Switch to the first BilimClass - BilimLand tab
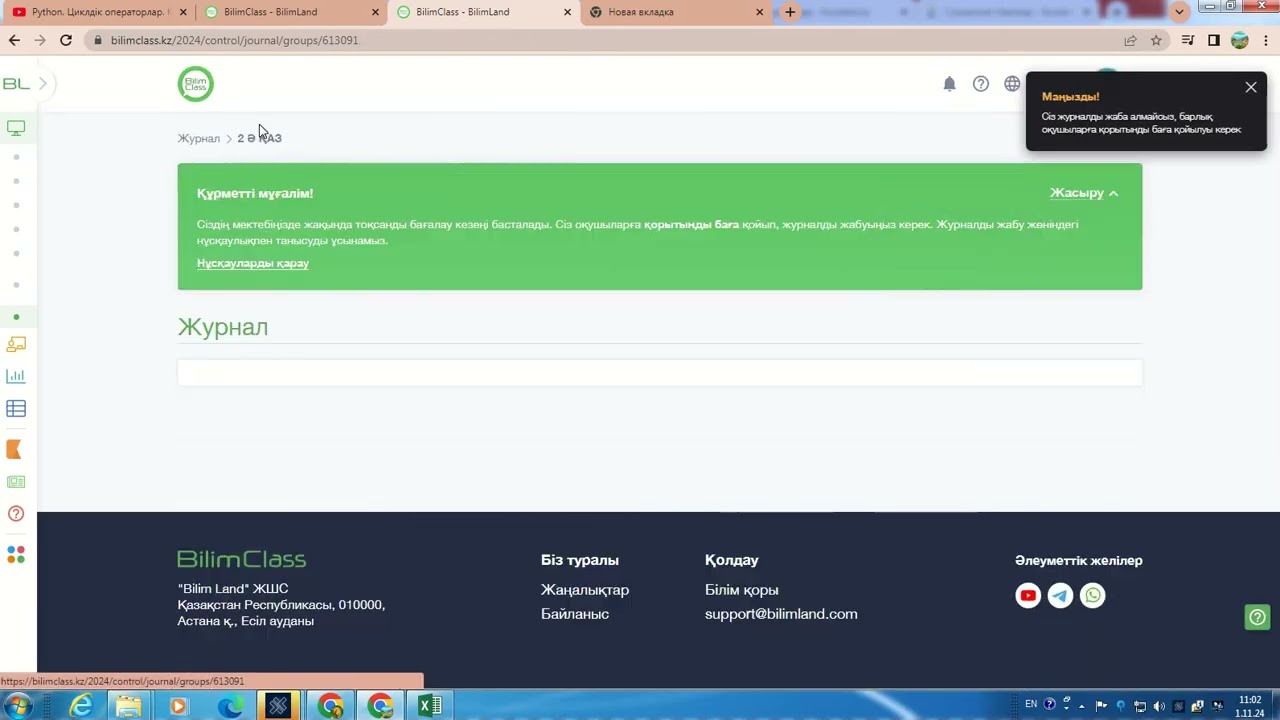The height and width of the screenshot is (720, 1280). 288,12
